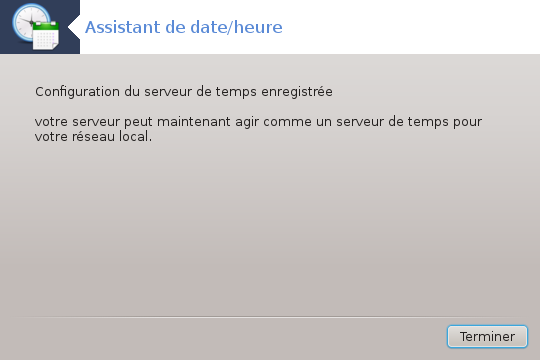This screenshot has height=360, width=540.
Task: Click the word 'heure' in the title
Action: [258, 27]
